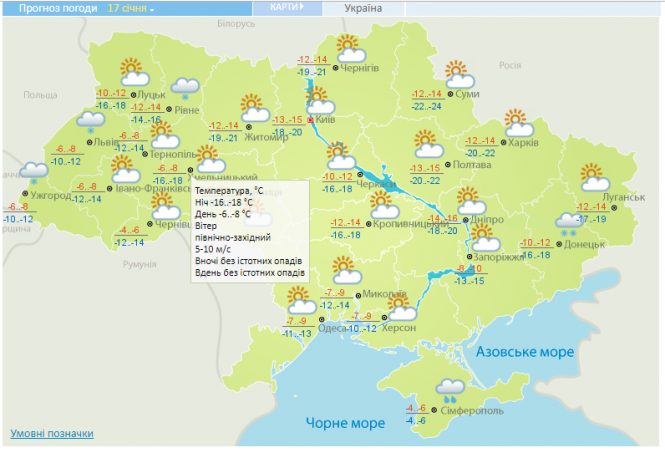This screenshot has height=453, width=665.
Task: Click the Харків sun-and-cloud icon
Action: click(x=517, y=123)
